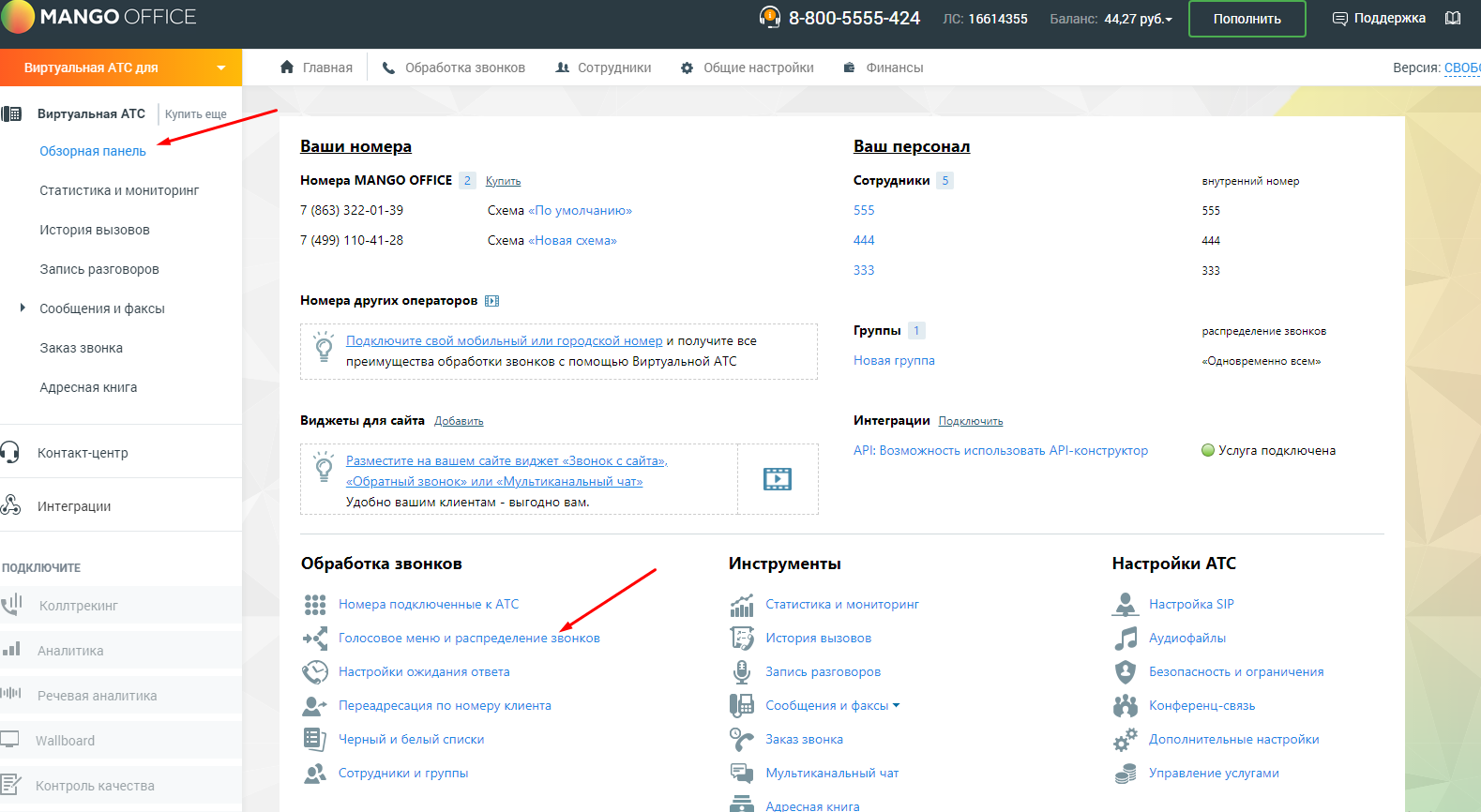Image resolution: width=1481 pixels, height=812 pixels.
Task: Click the Сотрудники и группы people icon
Action: (x=315, y=774)
